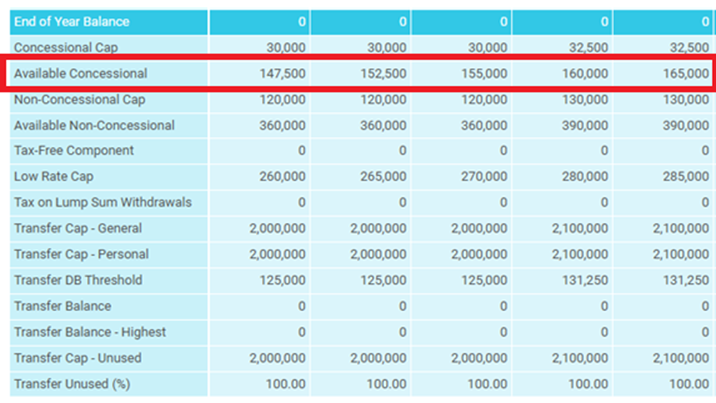The image size is (716, 403).
Task: Select the 270,000 Low Rate Cap cell
Action: click(x=483, y=176)
